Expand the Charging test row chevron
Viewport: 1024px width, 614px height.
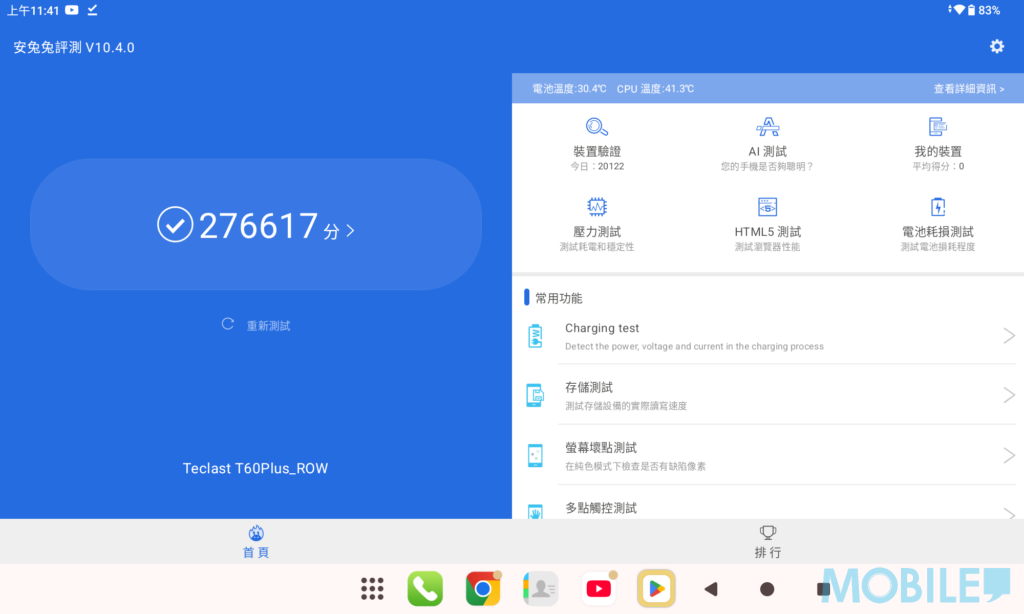[1008, 336]
